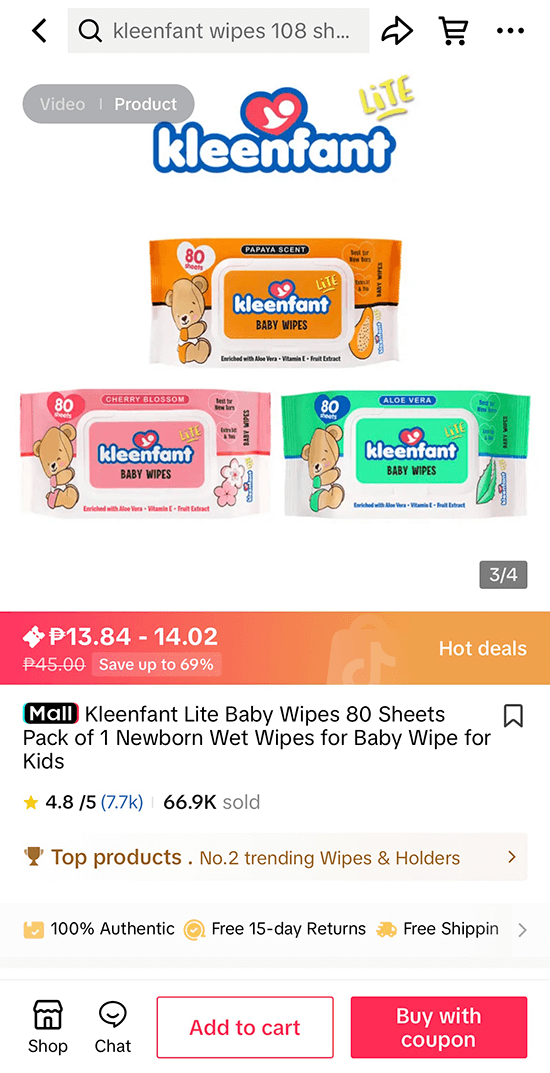The height and width of the screenshot is (1073, 550).
Task: Tap the back arrow icon
Action: [x=40, y=31]
